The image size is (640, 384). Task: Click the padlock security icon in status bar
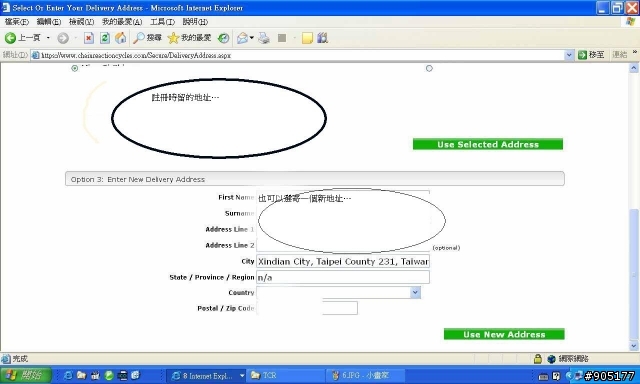(538, 359)
